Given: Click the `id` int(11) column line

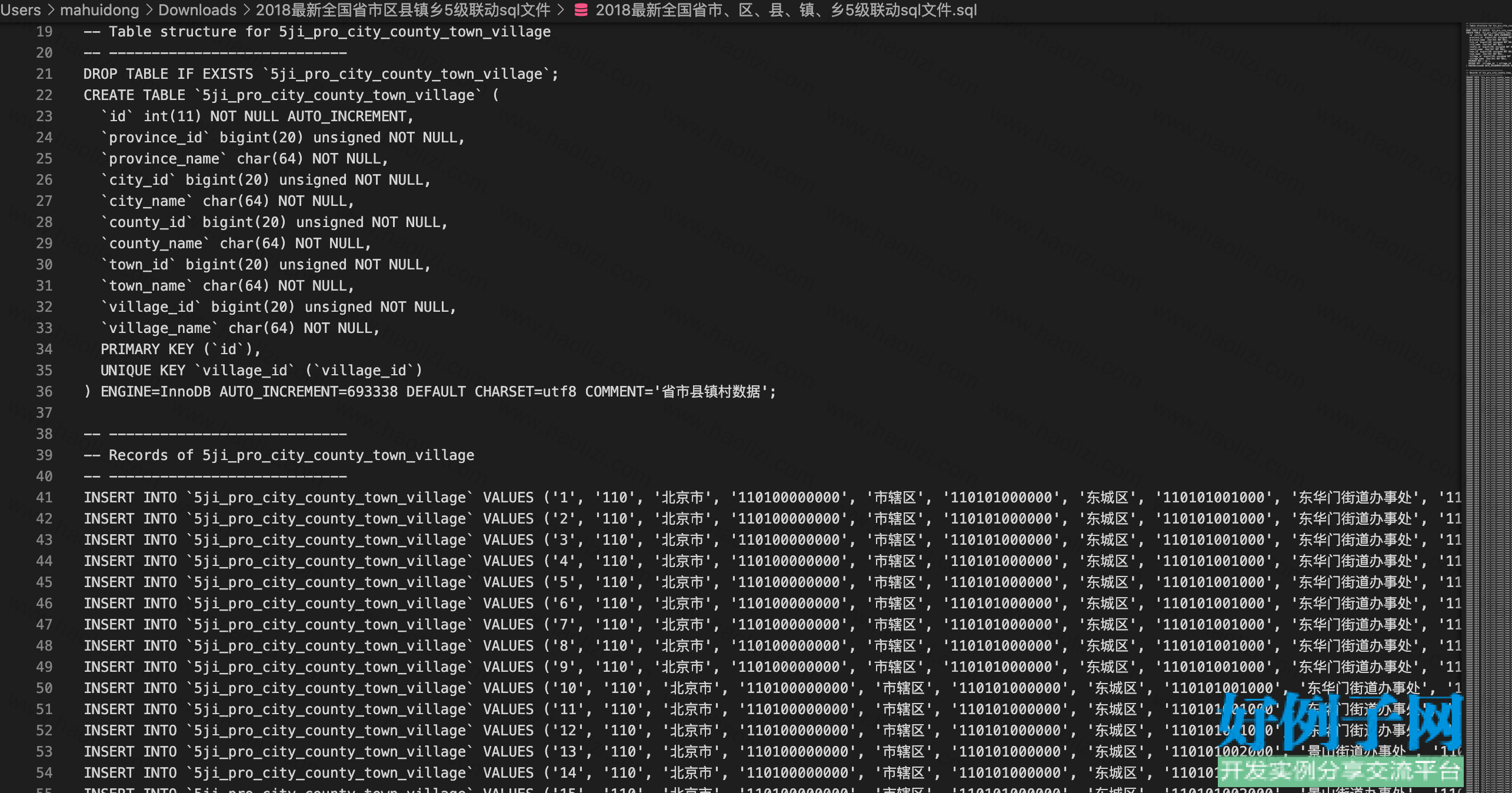Looking at the screenshot, I should tap(257, 116).
